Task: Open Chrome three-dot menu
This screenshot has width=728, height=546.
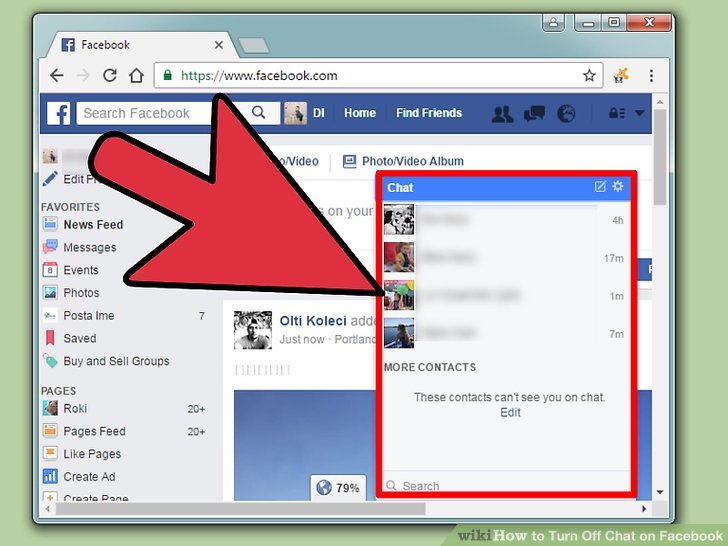Action: (x=652, y=75)
